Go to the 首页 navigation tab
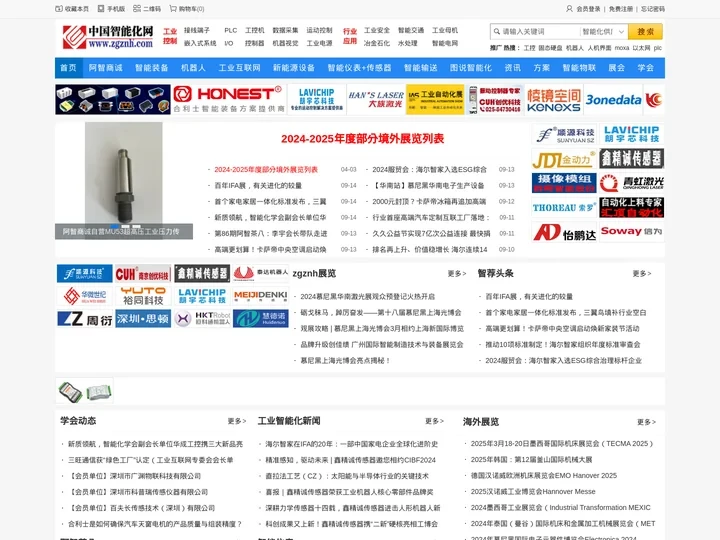Screen dimensions: 720x540 (x=68, y=68)
